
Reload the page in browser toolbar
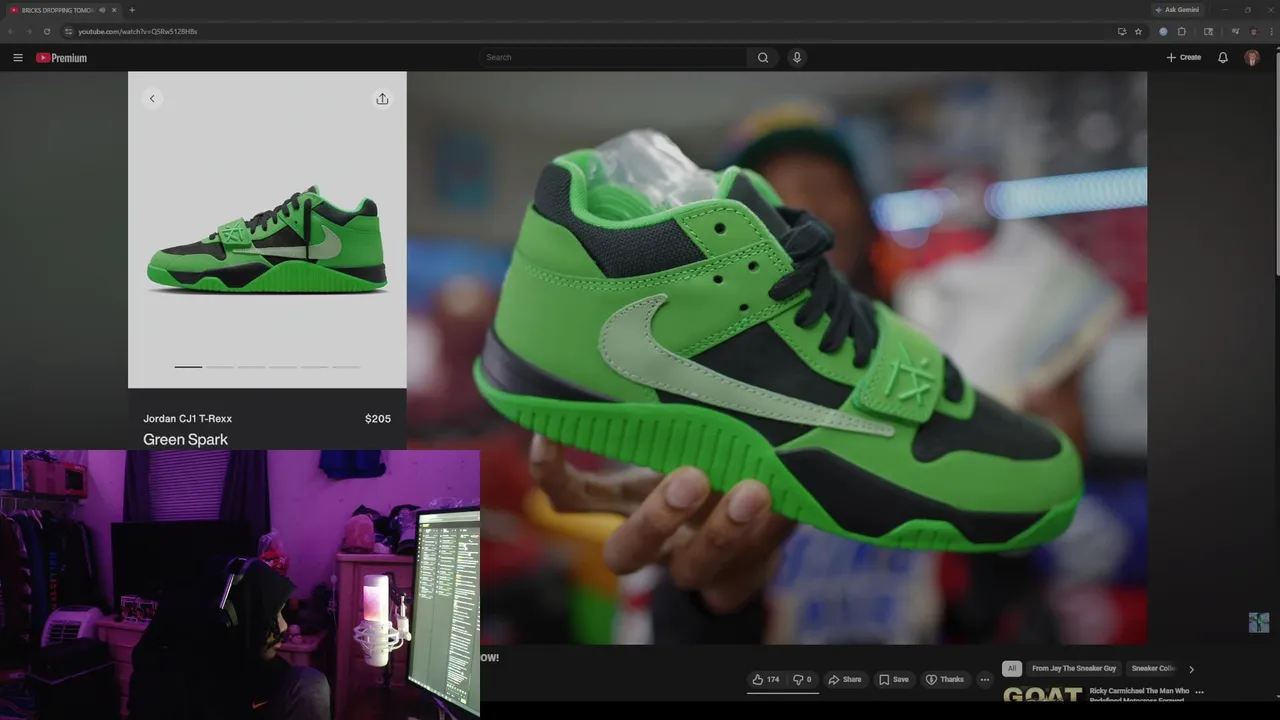(x=46, y=31)
